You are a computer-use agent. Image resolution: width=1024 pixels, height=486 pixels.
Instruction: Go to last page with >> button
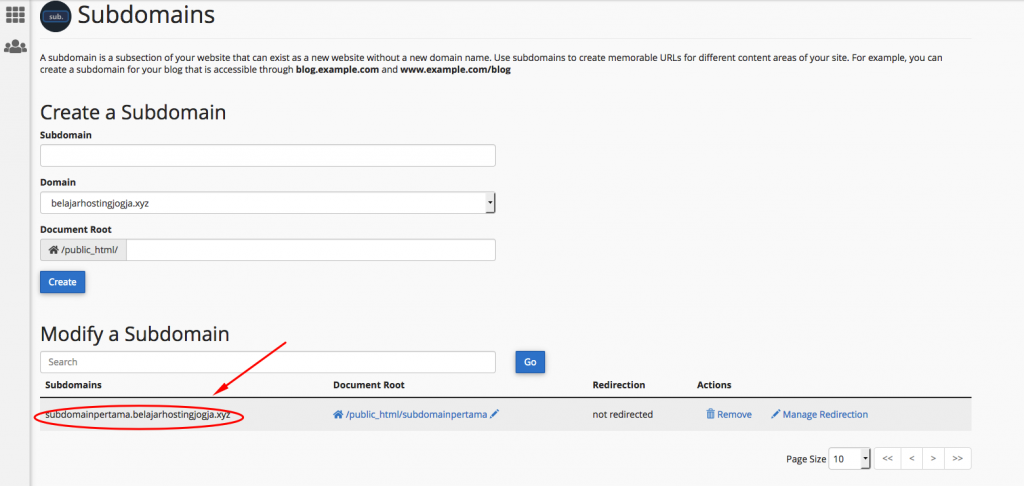pos(957,459)
